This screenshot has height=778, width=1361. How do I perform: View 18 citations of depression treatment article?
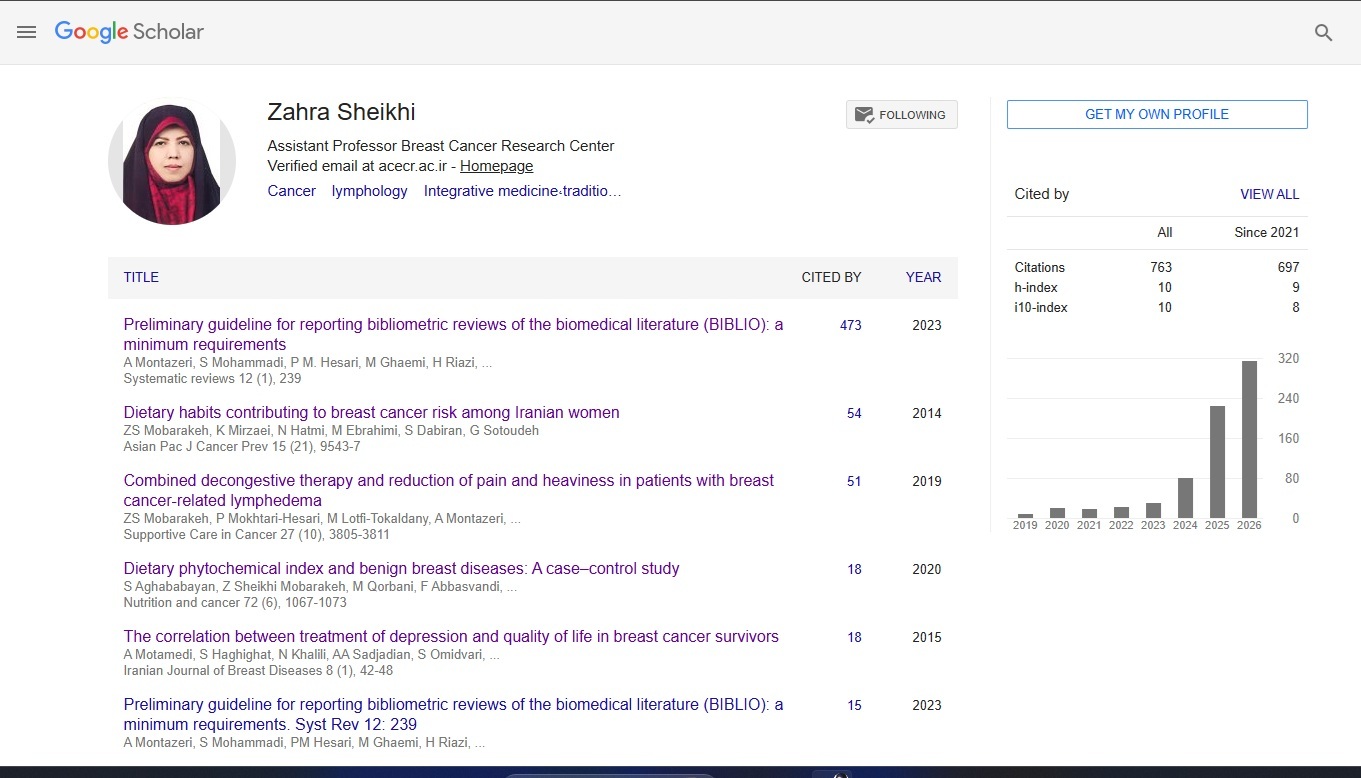(854, 637)
